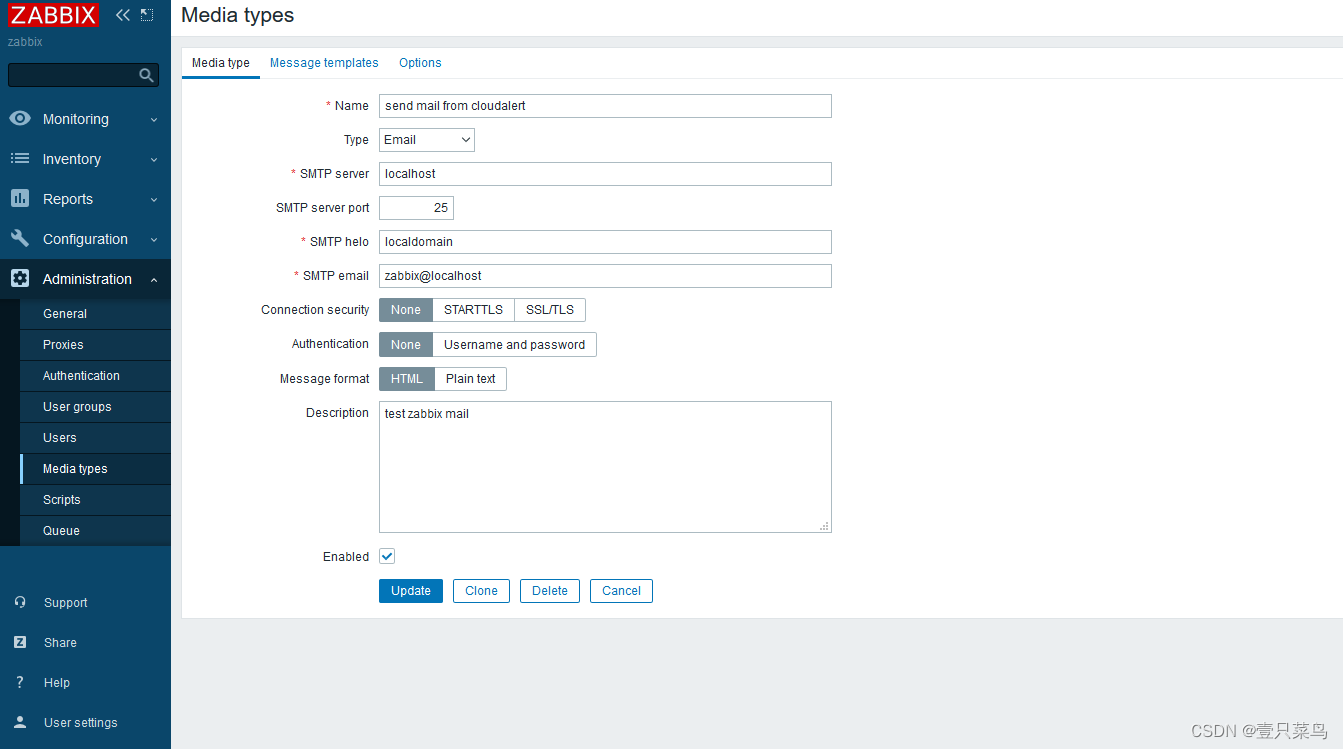Set Authentication to Username and password
The height and width of the screenshot is (749, 1343).
pyautogui.click(x=515, y=345)
